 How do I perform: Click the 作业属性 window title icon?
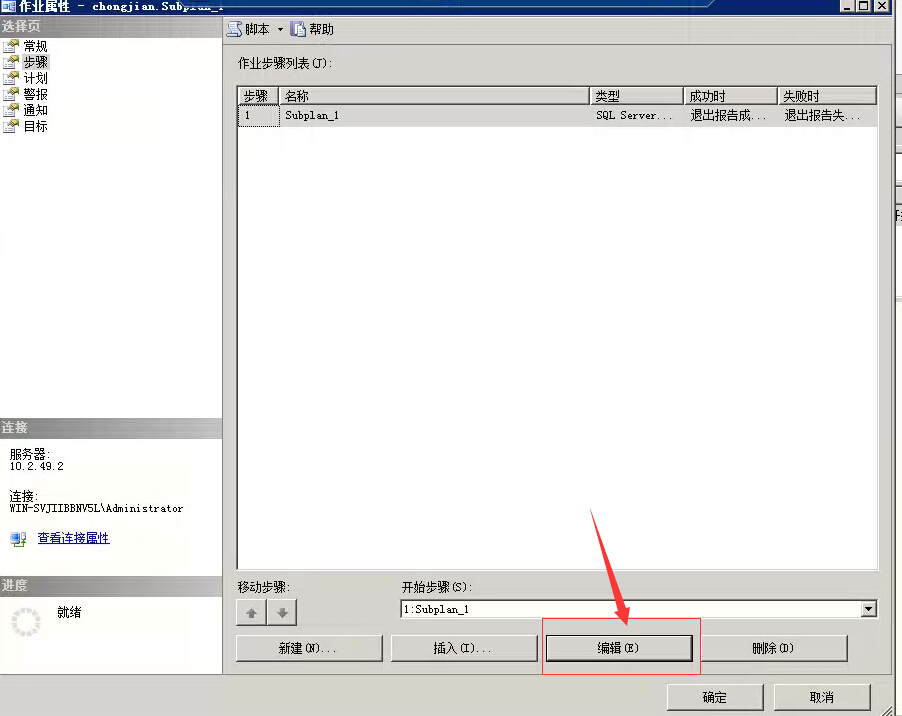(8, 6)
